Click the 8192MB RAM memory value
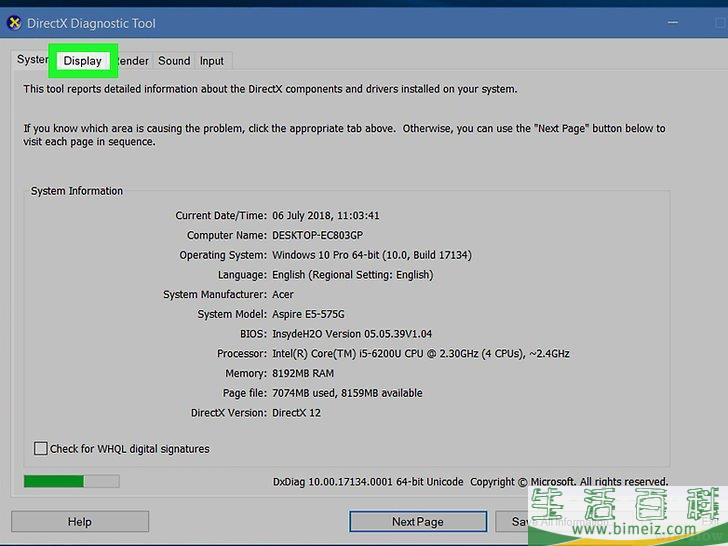This screenshot has width=728, height=546. [x=305, y=373]
